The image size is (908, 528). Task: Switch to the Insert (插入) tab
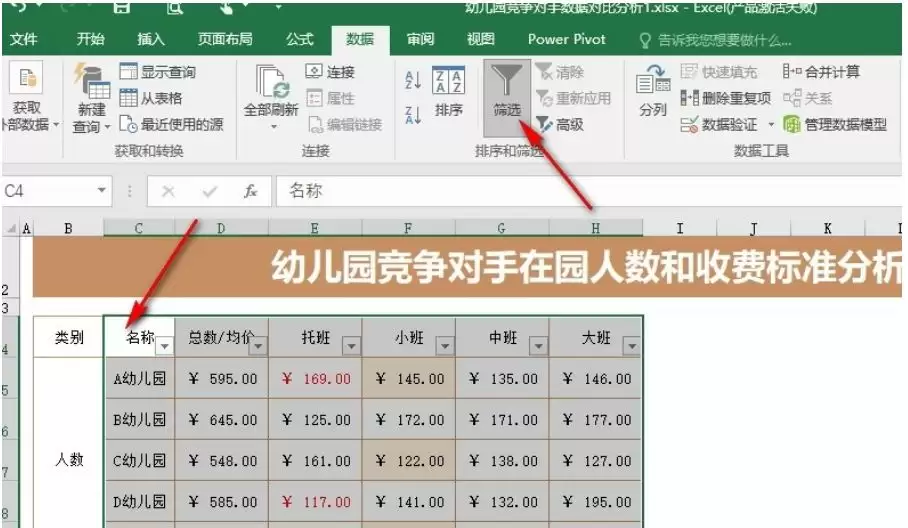[151, 39]
